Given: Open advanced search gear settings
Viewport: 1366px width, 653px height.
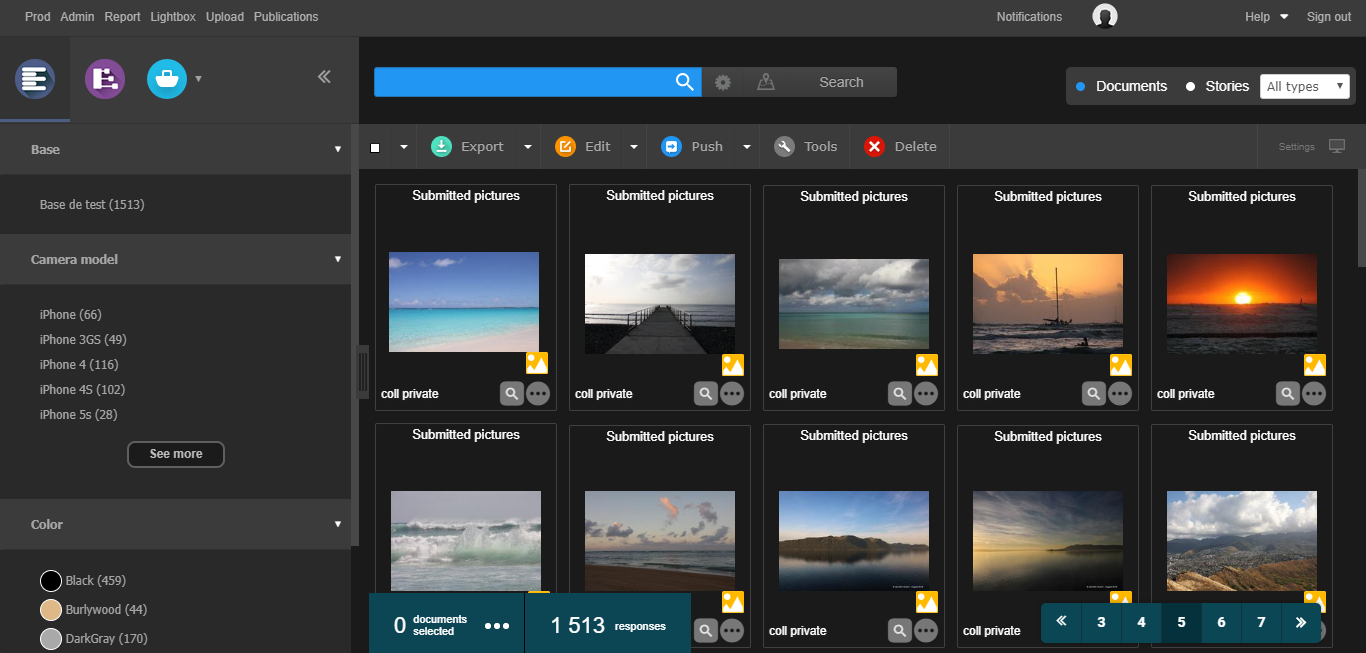Looking at the screenshot, I should tap(723, 82).
